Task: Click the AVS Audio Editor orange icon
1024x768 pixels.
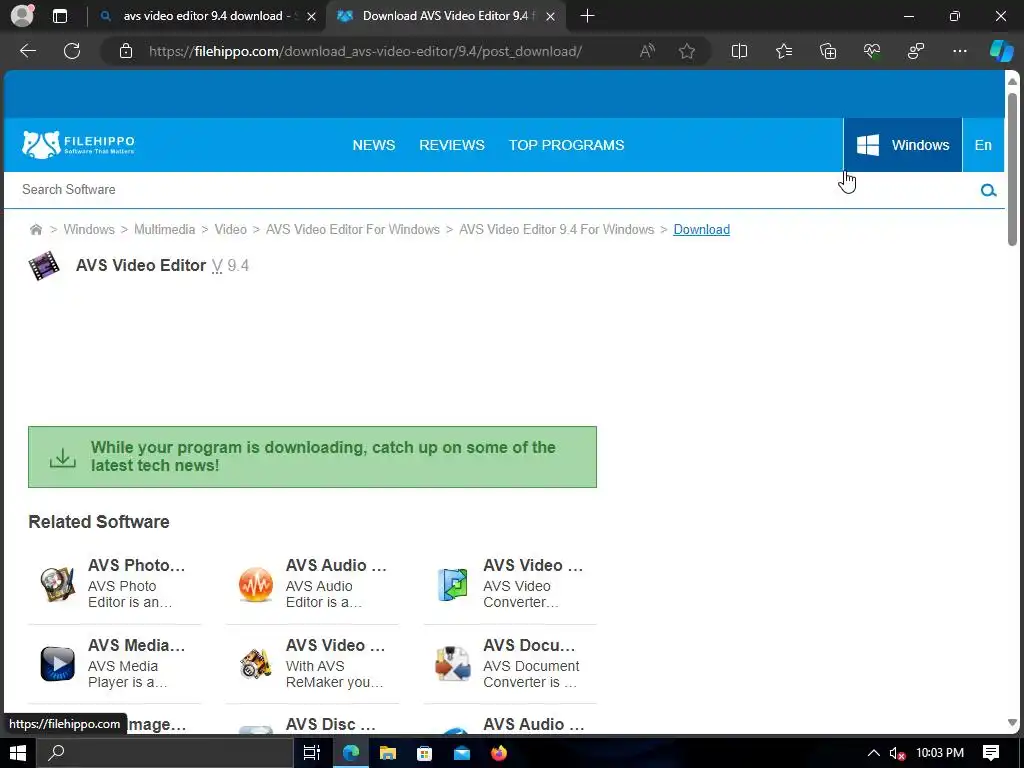Action: (255, 584)
